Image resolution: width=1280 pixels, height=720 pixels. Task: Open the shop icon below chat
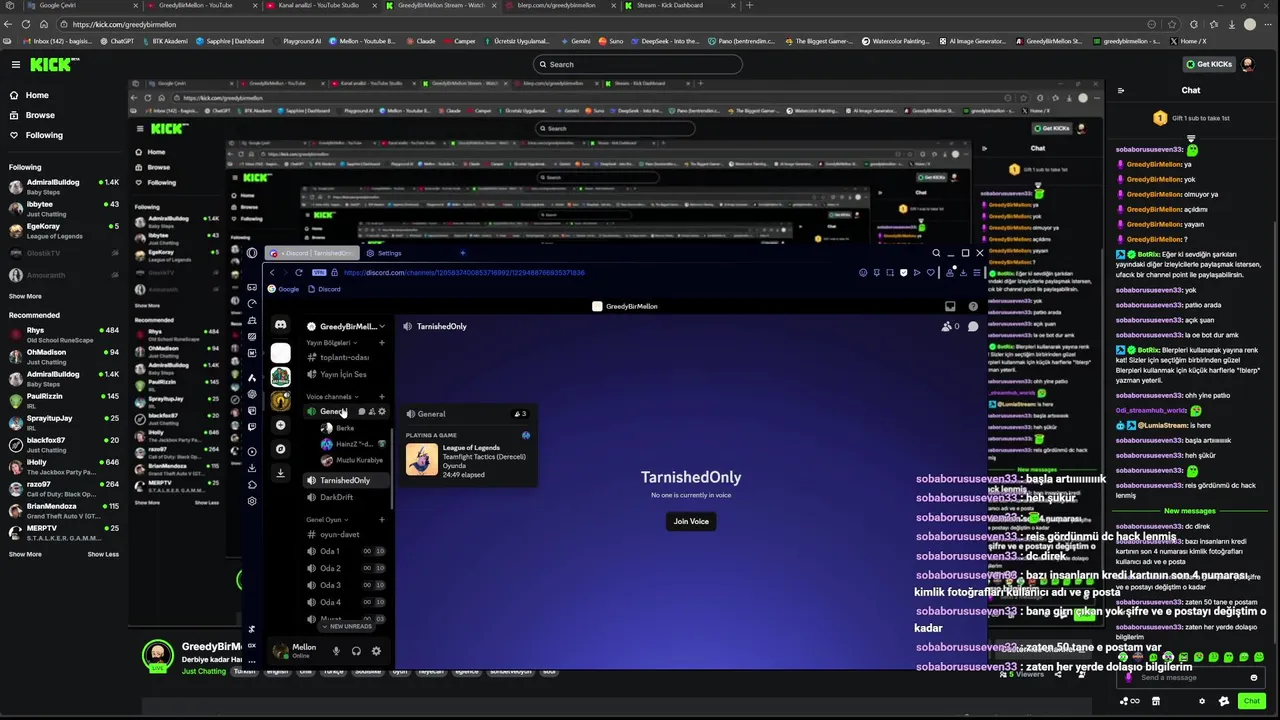point(1156,701)
